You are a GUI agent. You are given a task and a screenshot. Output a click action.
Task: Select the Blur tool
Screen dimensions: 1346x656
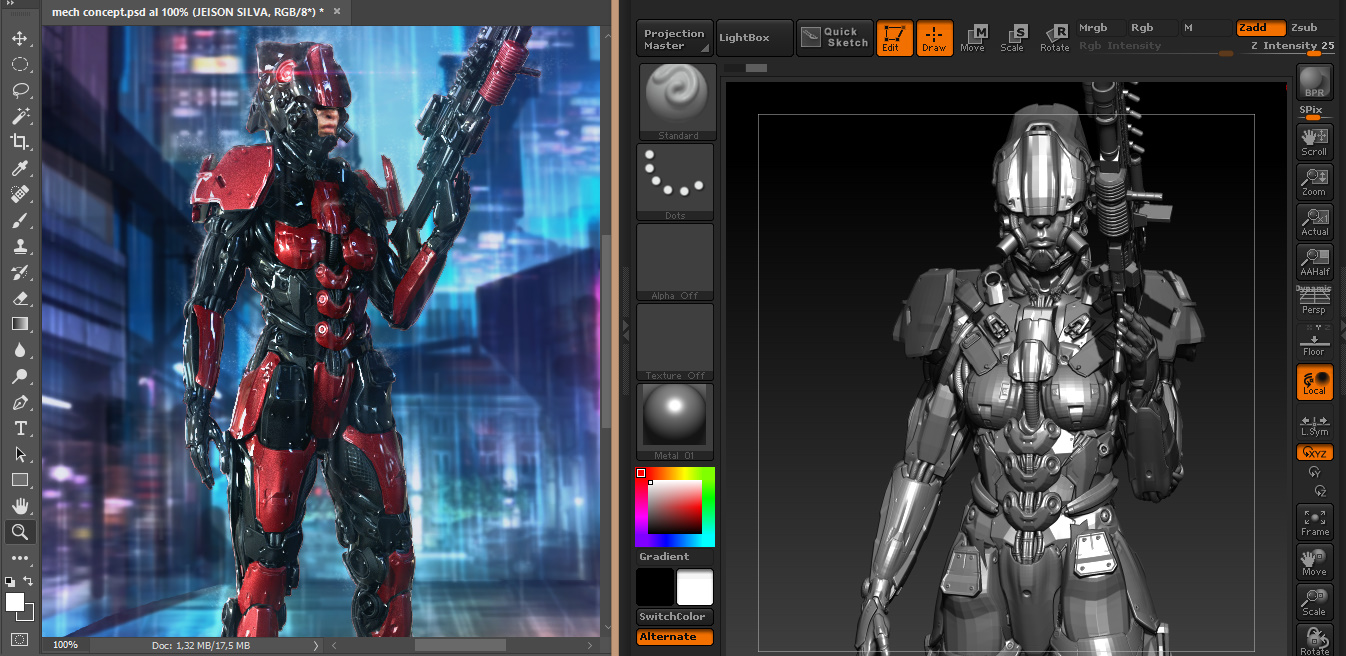click(19, 350)
